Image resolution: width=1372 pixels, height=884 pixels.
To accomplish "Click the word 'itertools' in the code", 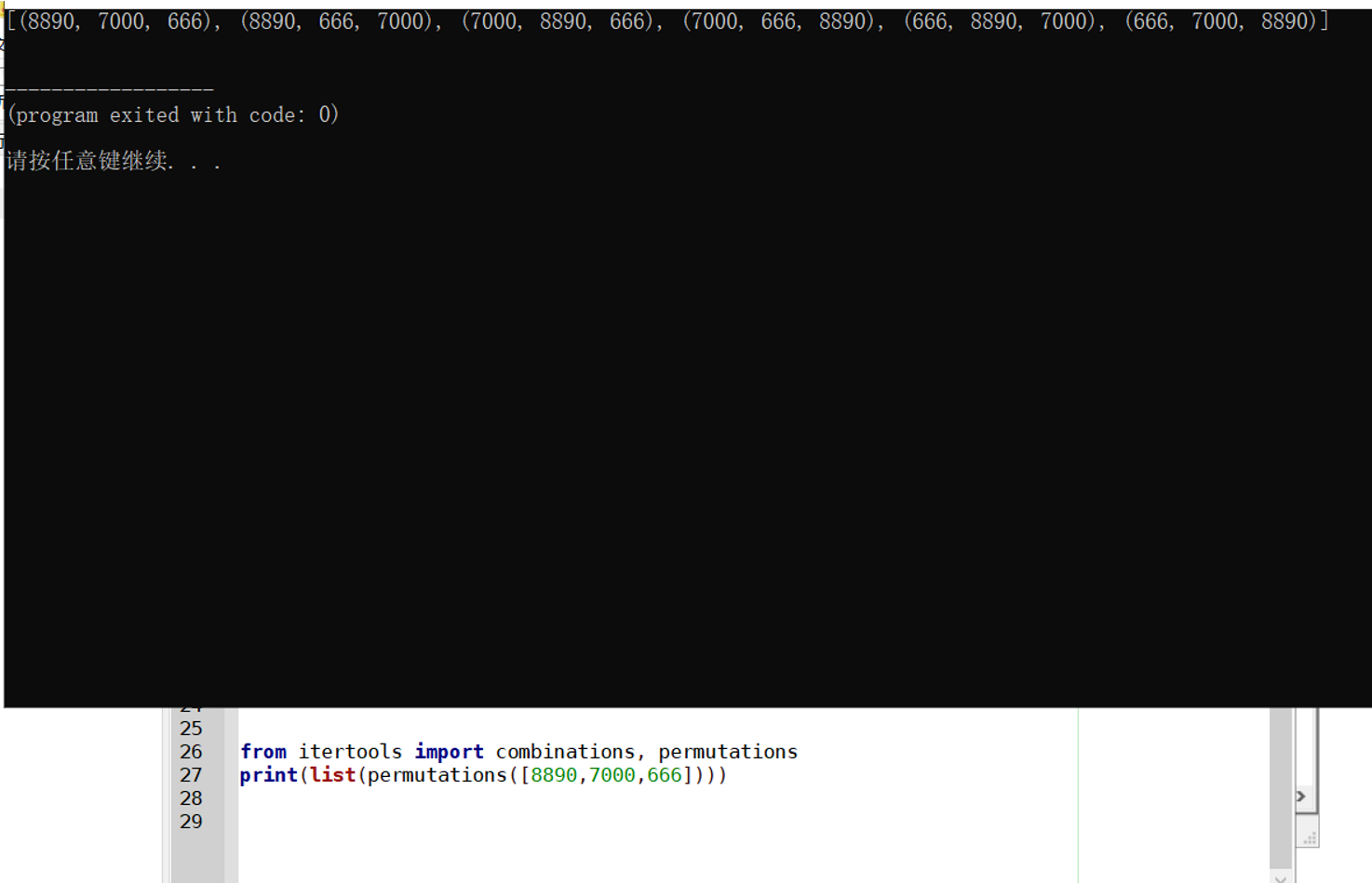I will click(x=350, y=752).
